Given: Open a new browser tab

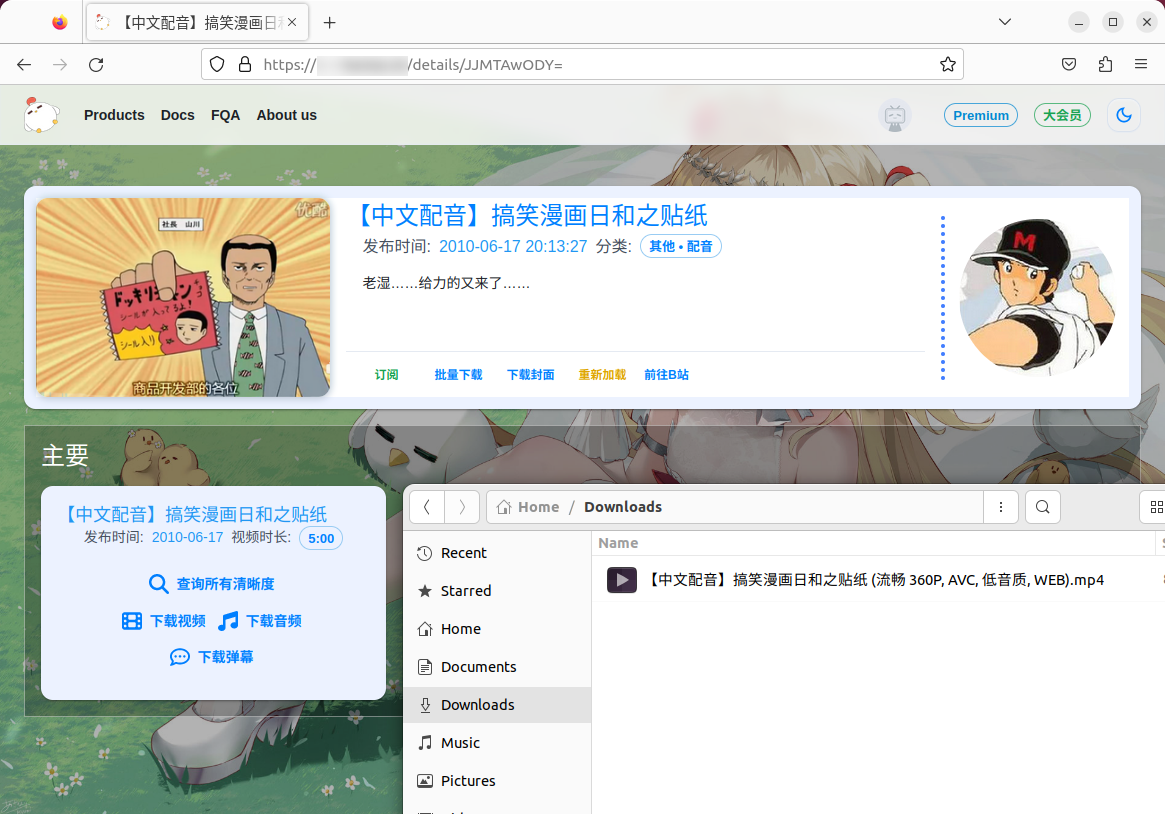Looking at the screenshot, I should click(x=330, y=22).
